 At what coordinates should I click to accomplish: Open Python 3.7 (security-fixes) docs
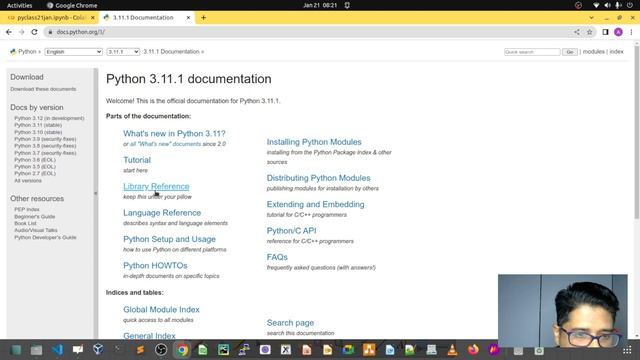(45, 153)
